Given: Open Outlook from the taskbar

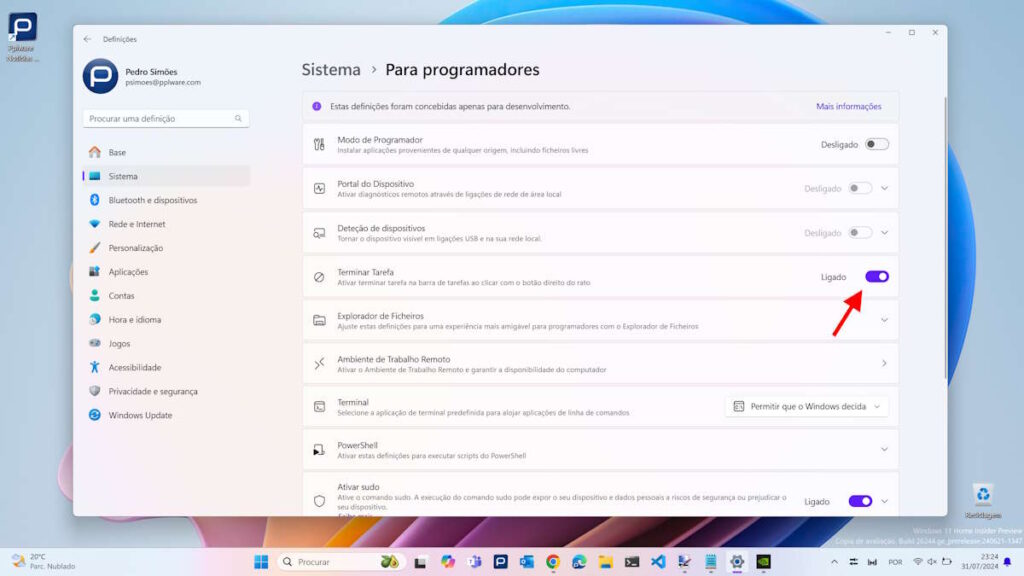Looking at the screenshot, I should click(x=526, y=562).
